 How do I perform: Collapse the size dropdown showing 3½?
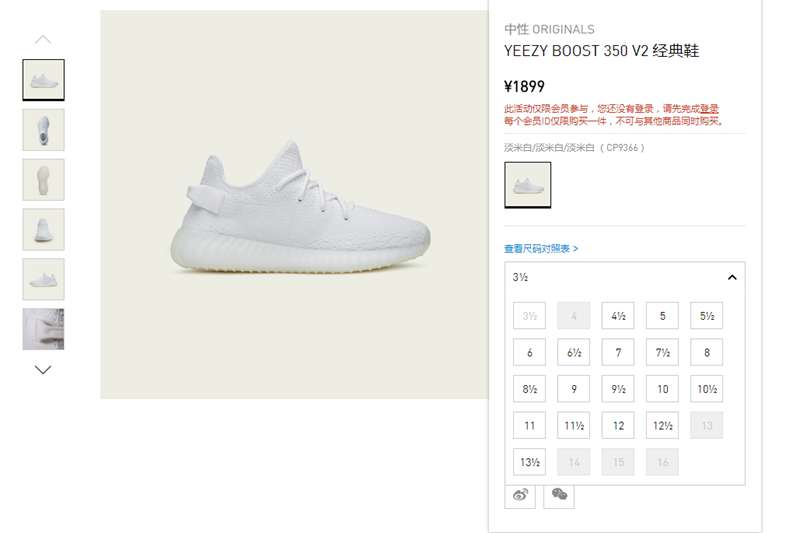(732, 277)
